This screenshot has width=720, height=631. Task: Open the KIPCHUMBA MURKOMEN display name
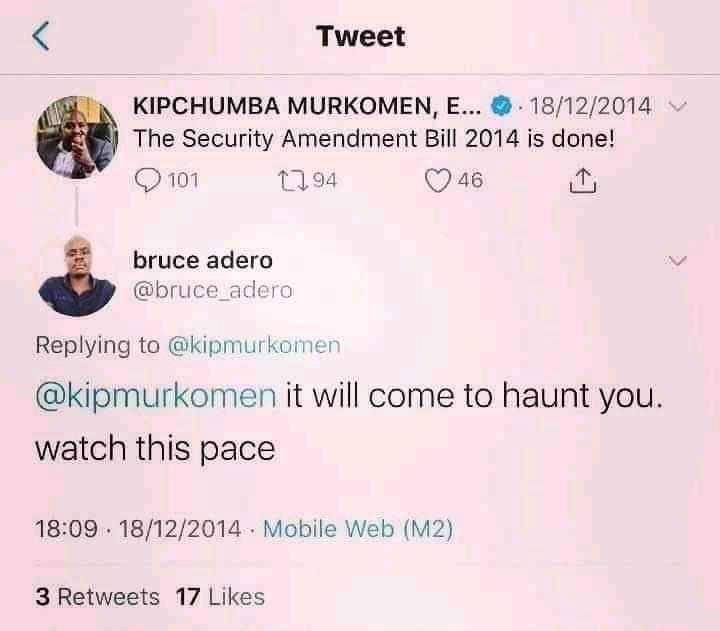(x=307, y=106)
